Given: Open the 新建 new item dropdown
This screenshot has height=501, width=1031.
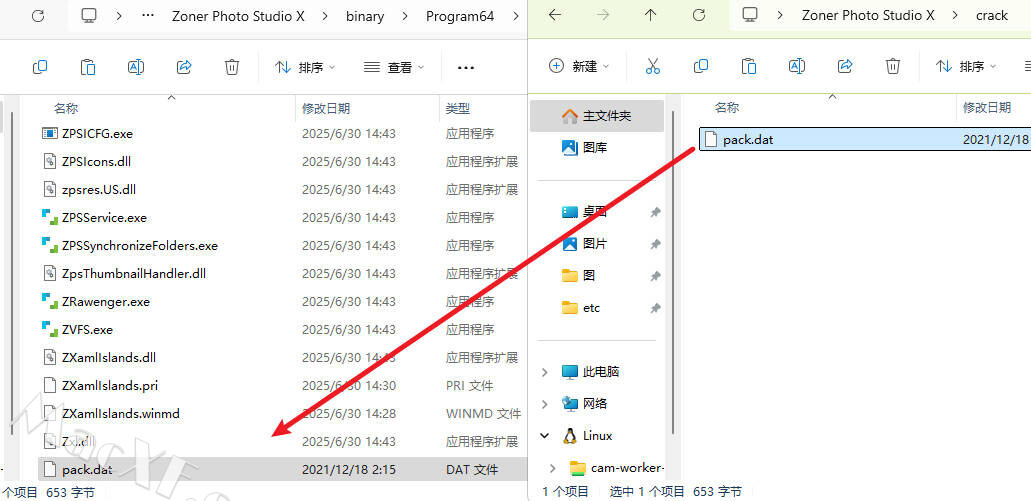Looking at the screenshot, I should click(x=579, y=66).
